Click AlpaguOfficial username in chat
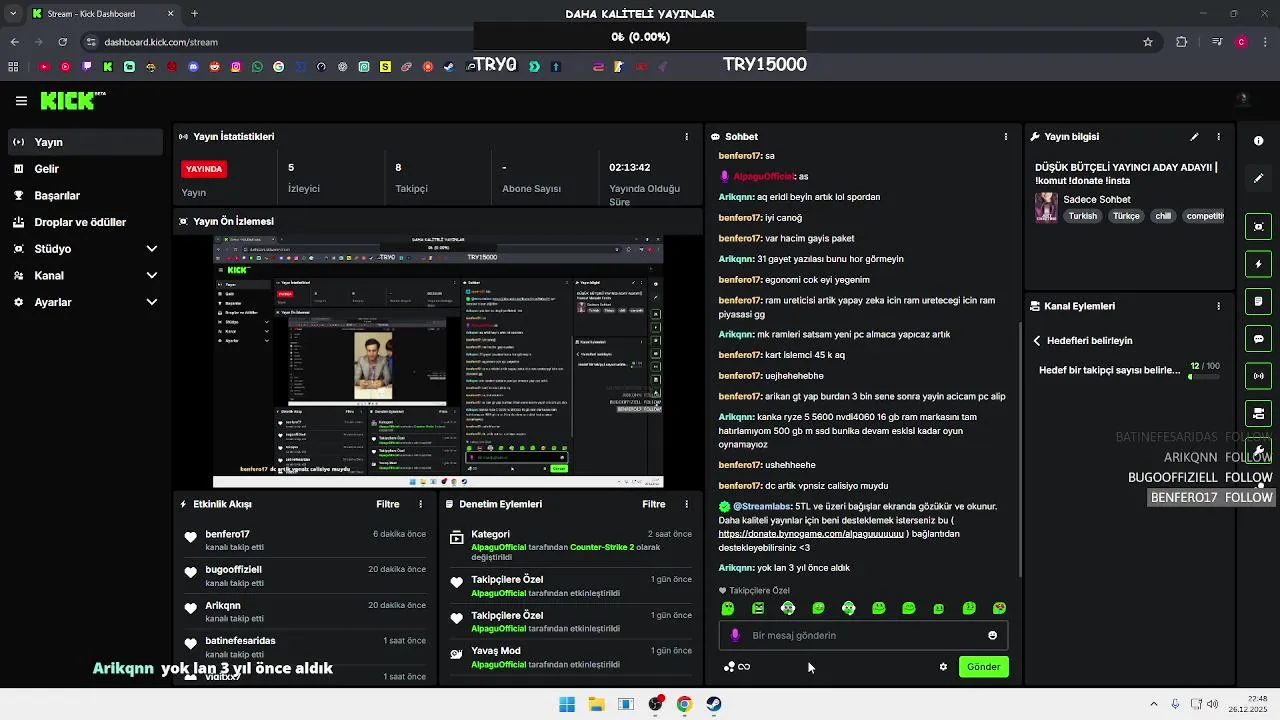1280x720 pixels. 763,177
